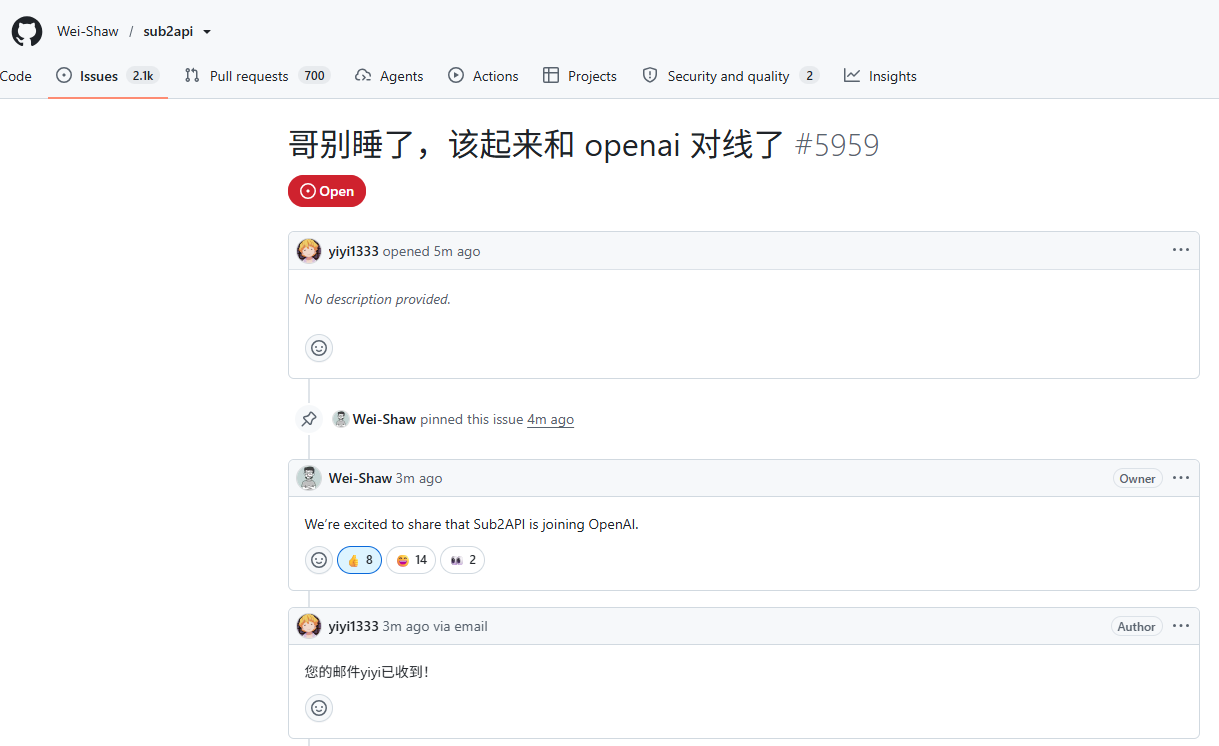Click the red Open status badge
The image size is (1219, 746).
pos(327,191)
